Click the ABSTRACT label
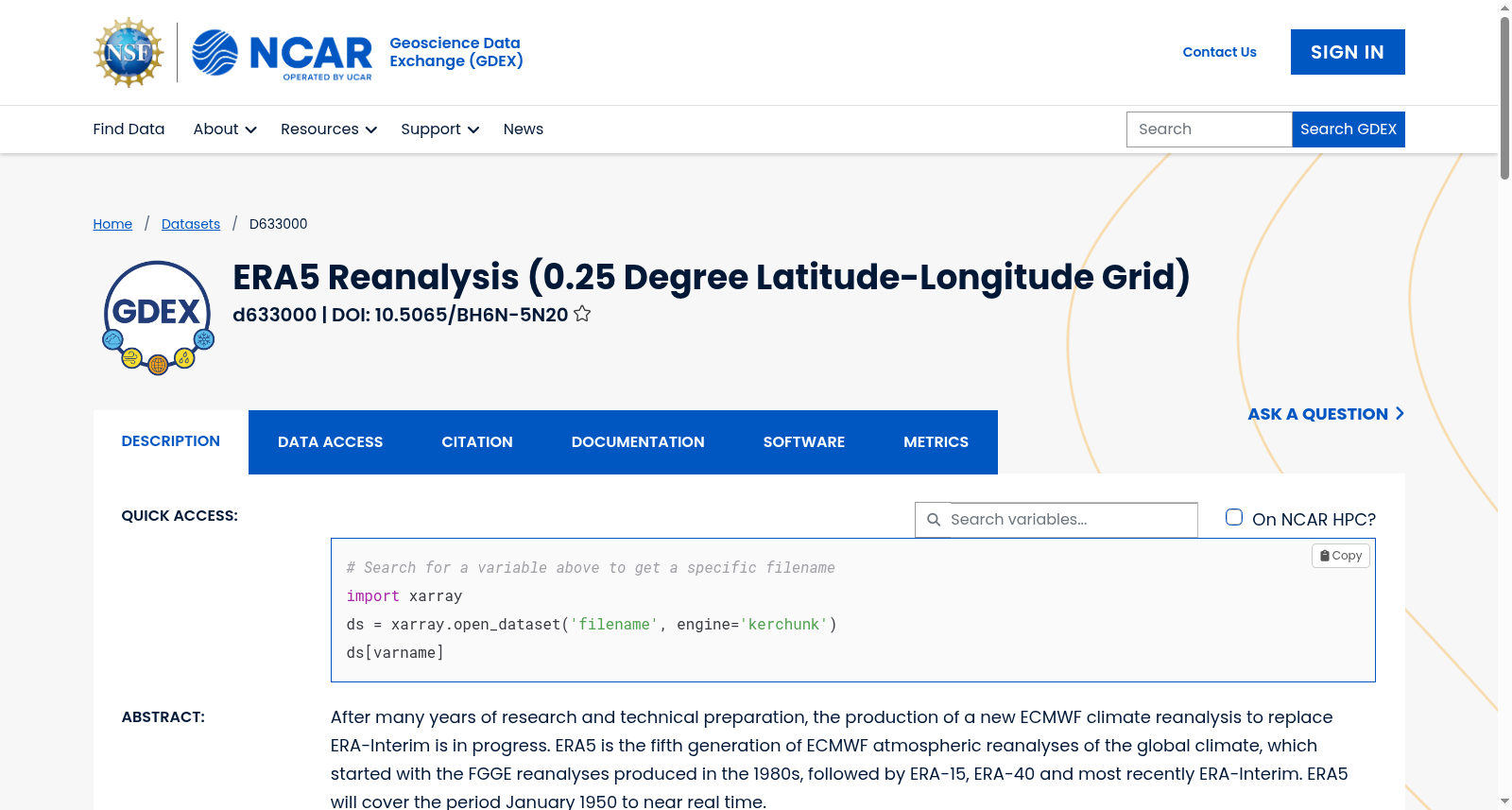Screen dimensions: 1512x810 point(163,717)
